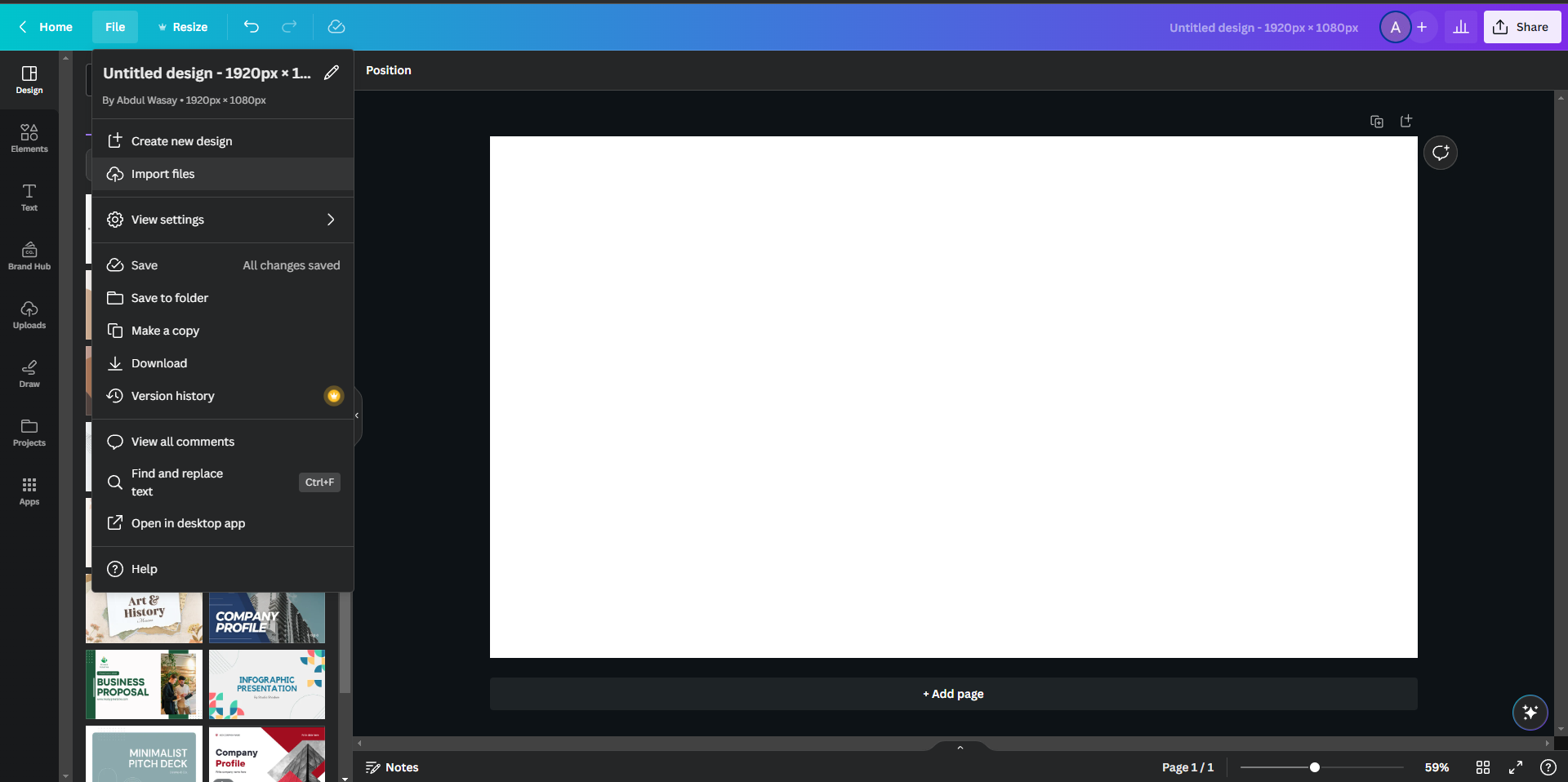Add a comment using the speech bubble icon

tap(1440, 153)
